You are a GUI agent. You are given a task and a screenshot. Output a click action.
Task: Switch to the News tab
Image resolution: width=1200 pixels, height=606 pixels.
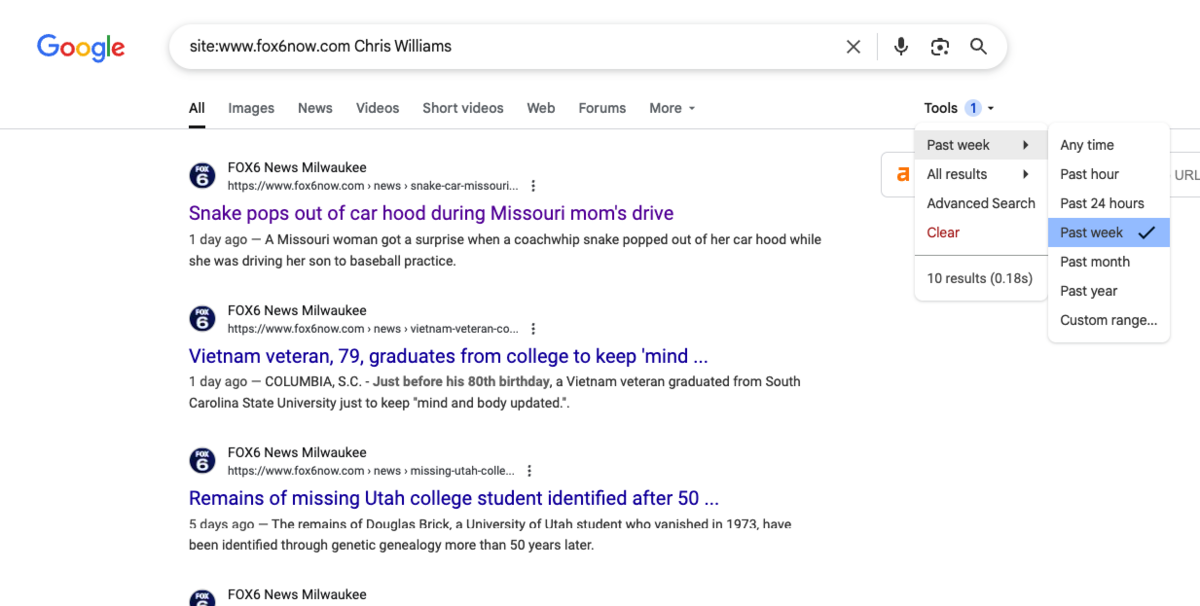pyautogui.click(x=314, y=108)
